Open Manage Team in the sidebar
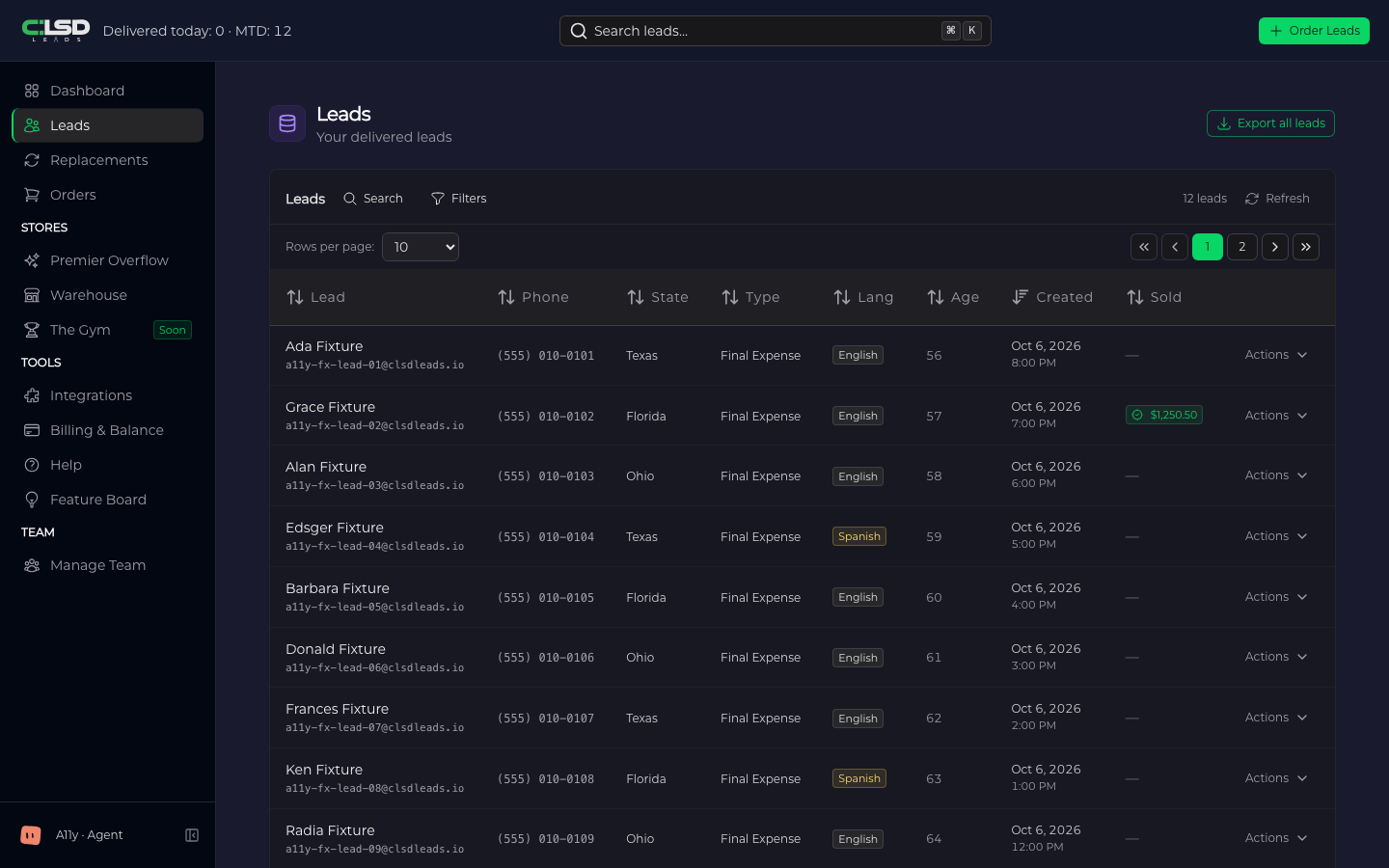This screenshot has height=868, width=1389. tap(108, 565)
